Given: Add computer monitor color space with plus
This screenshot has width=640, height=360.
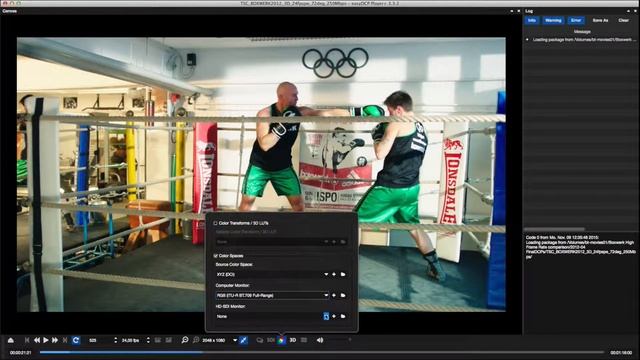Looking at the screenshot, I should [334, 295].
